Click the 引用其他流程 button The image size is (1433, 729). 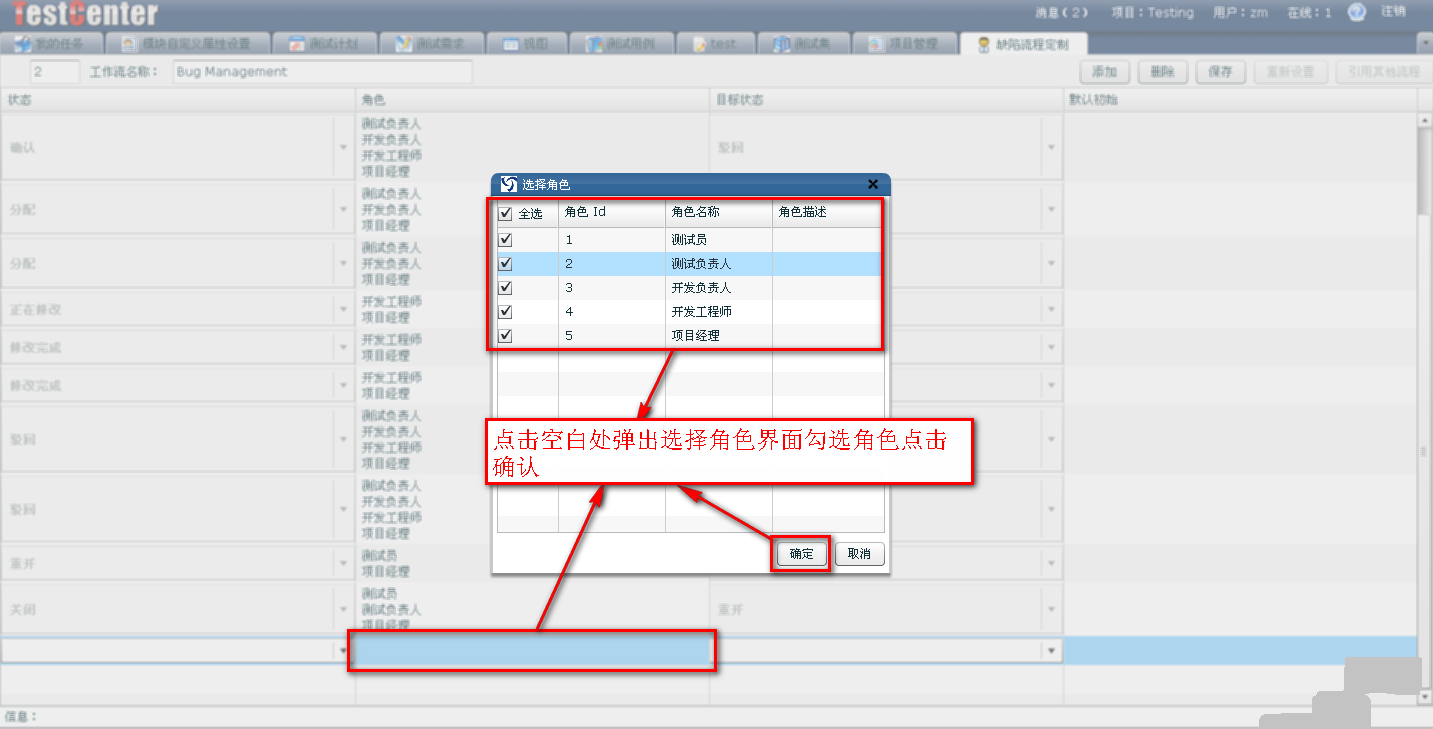click(1383, 72)
